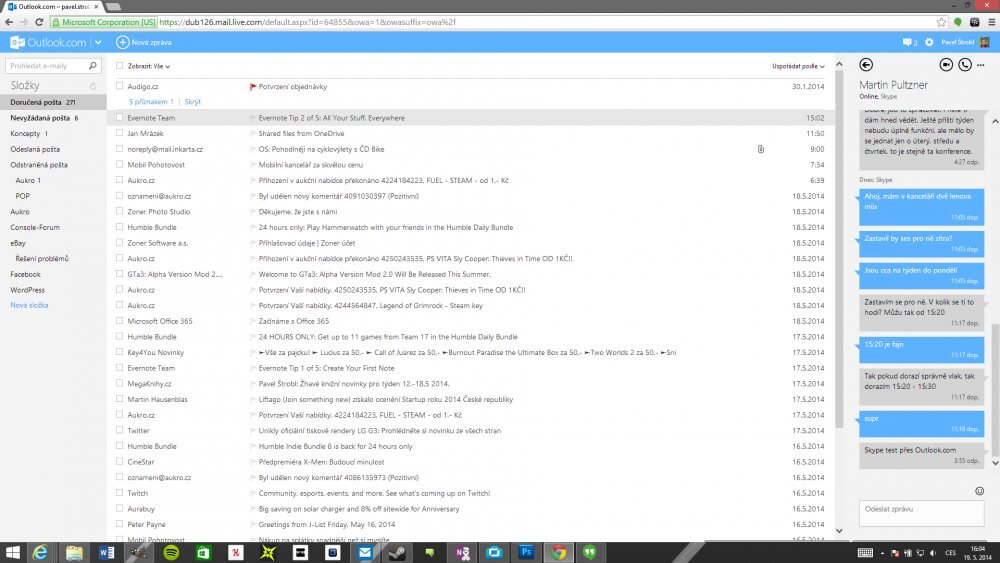Launch Photoshop from the taskbar
This screenshot has width=1000, height=563.
[x=526, y=552]
